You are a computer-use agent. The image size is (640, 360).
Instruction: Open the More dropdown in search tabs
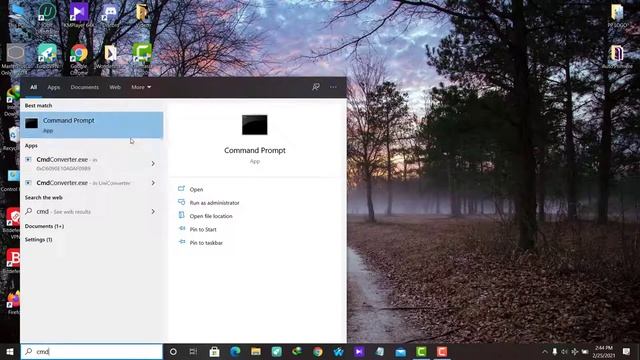pyautogui.click(x=141, y=87)
